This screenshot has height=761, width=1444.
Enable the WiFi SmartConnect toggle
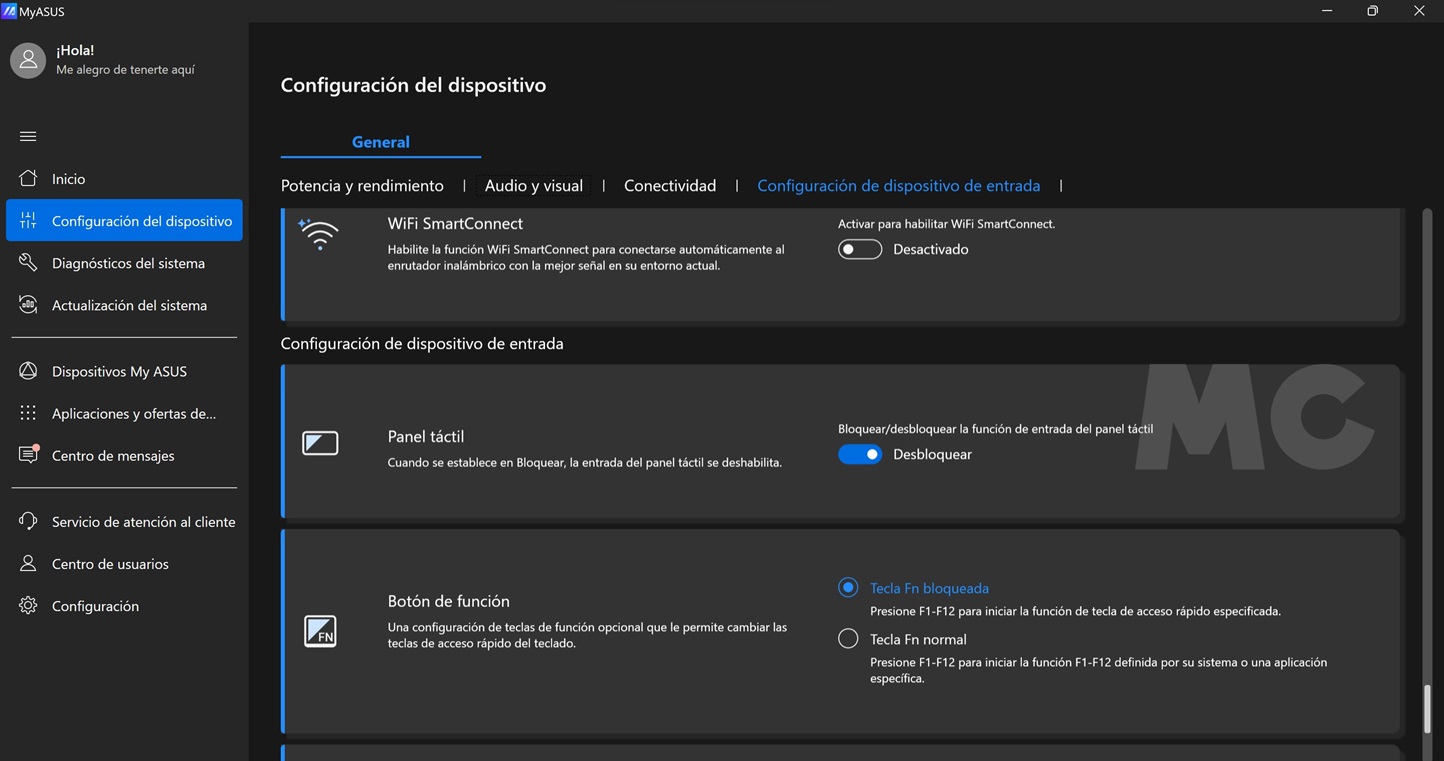coord(860,250)
